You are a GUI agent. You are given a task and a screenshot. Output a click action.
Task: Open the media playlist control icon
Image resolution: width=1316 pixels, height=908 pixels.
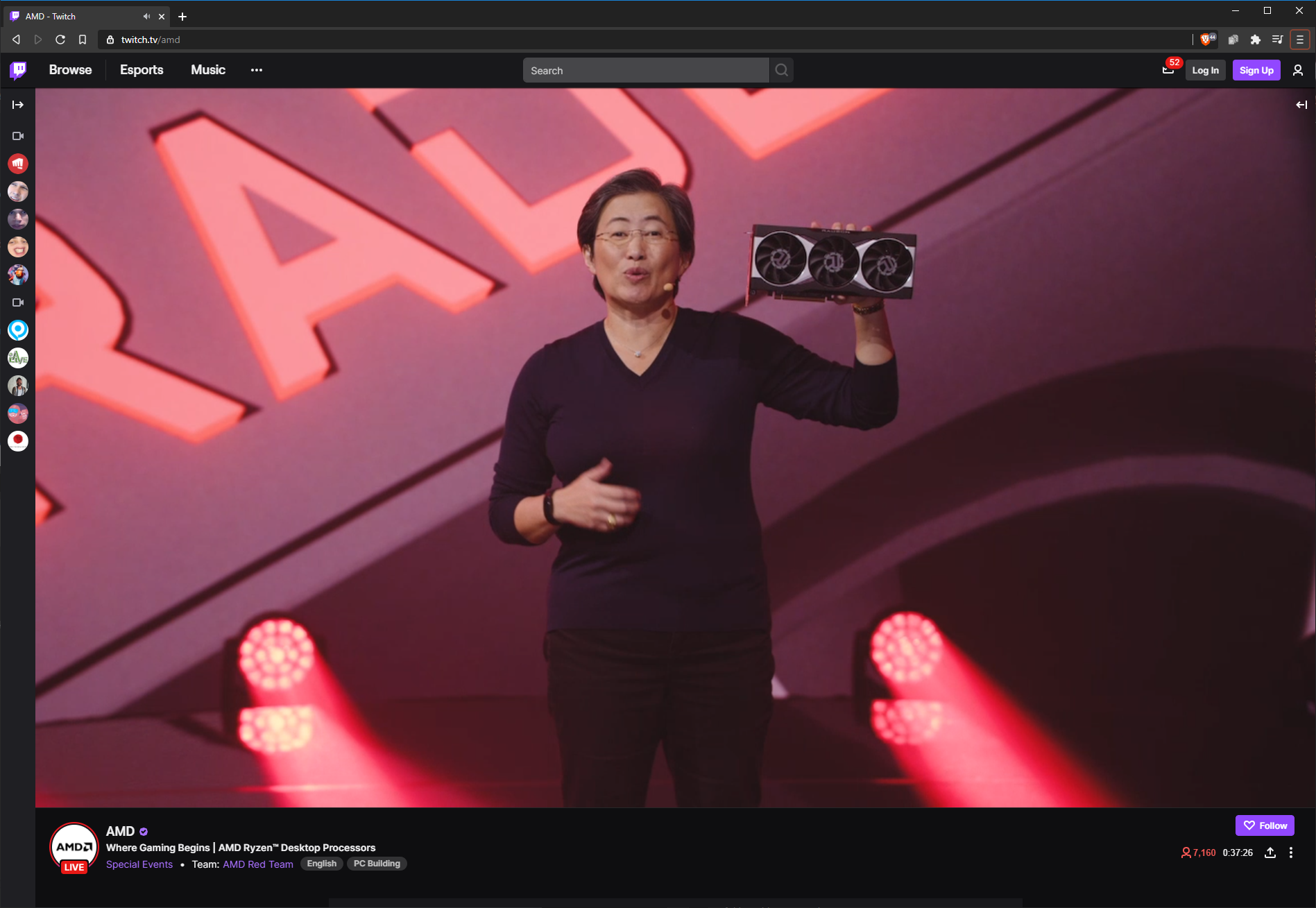[x=1277, y=40]
